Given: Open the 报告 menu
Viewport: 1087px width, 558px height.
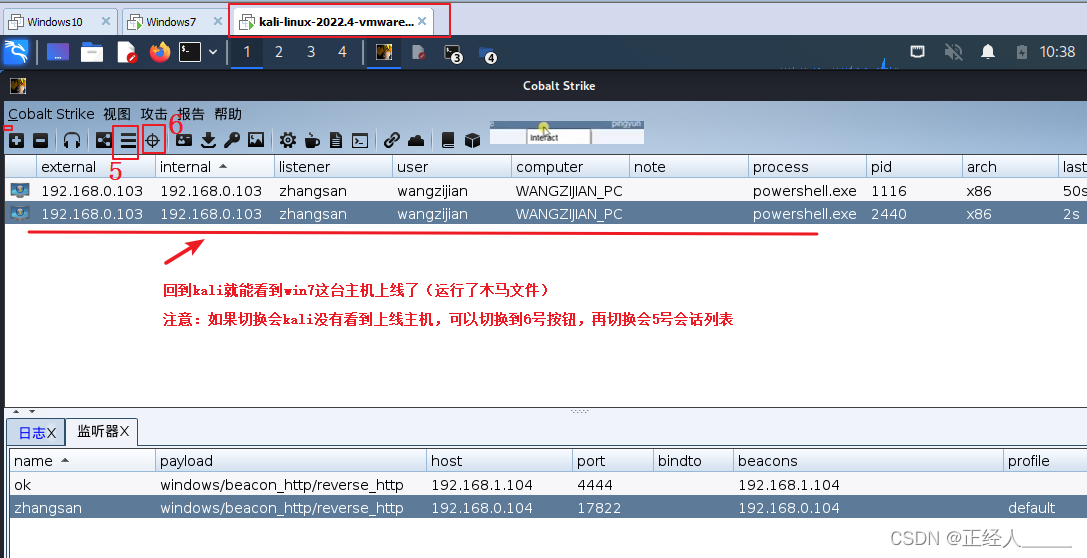Looking at the screenshot, I should click(x=191, y=114).
